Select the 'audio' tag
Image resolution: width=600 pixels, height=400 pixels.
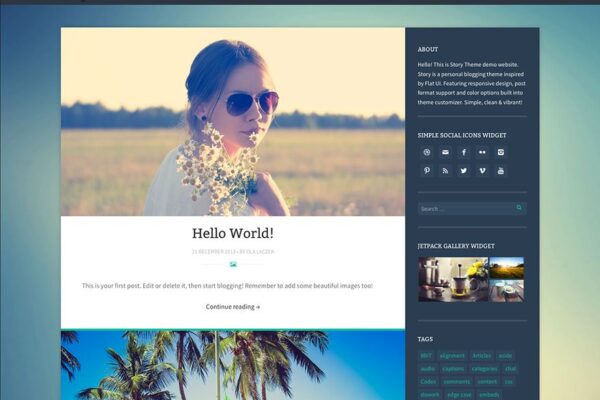click(428, 369)
